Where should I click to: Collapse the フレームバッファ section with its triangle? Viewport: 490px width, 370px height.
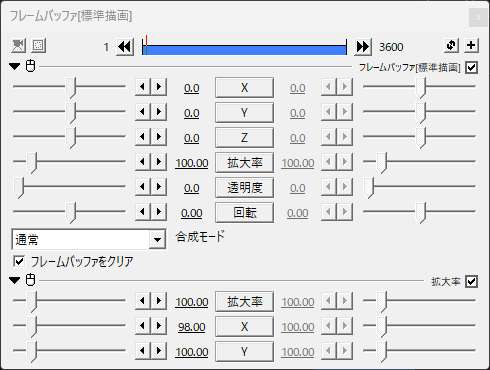click(15, 66)
